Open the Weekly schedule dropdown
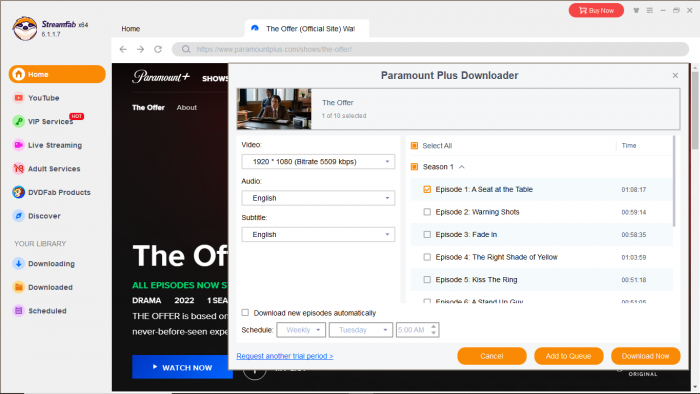The image size is (700, 394). (x=301, y=330)
